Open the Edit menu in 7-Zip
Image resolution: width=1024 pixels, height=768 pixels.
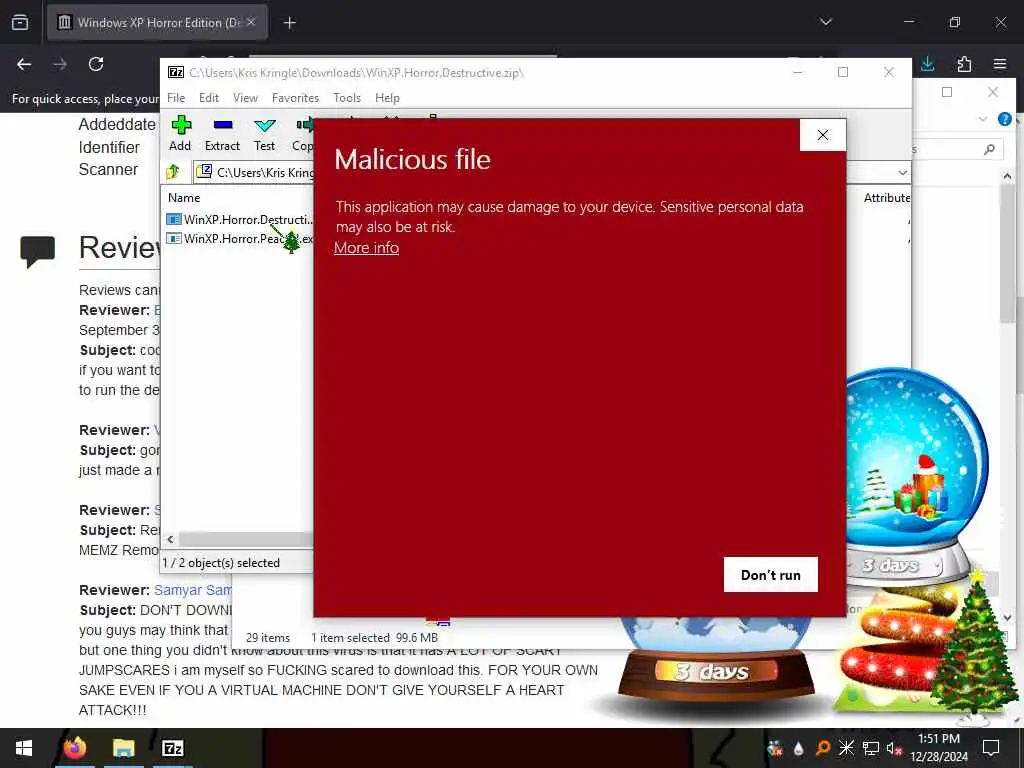coord(209,98)
